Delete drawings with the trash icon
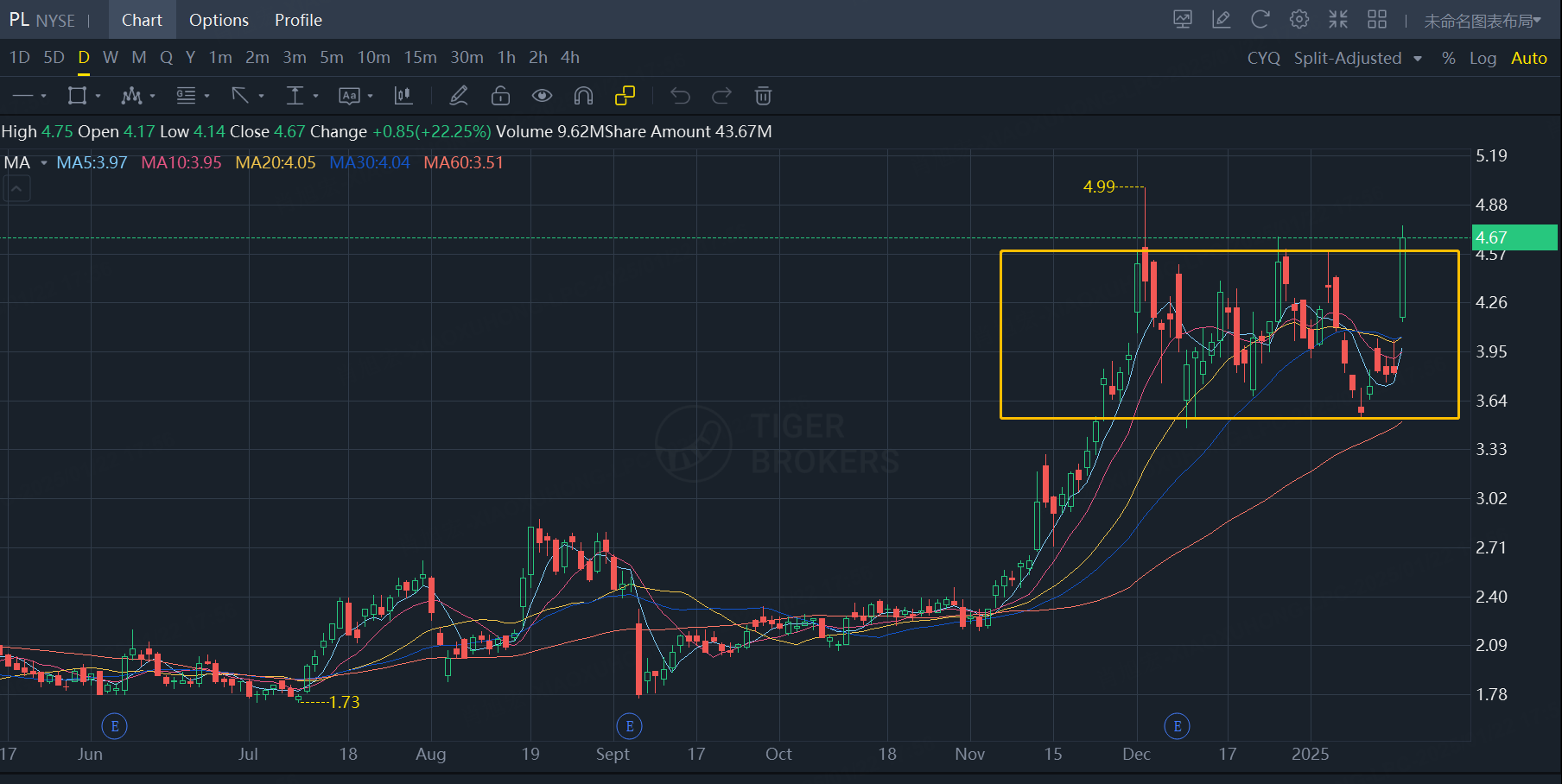This screenshot has width=1562, height=784. (763, 96)
